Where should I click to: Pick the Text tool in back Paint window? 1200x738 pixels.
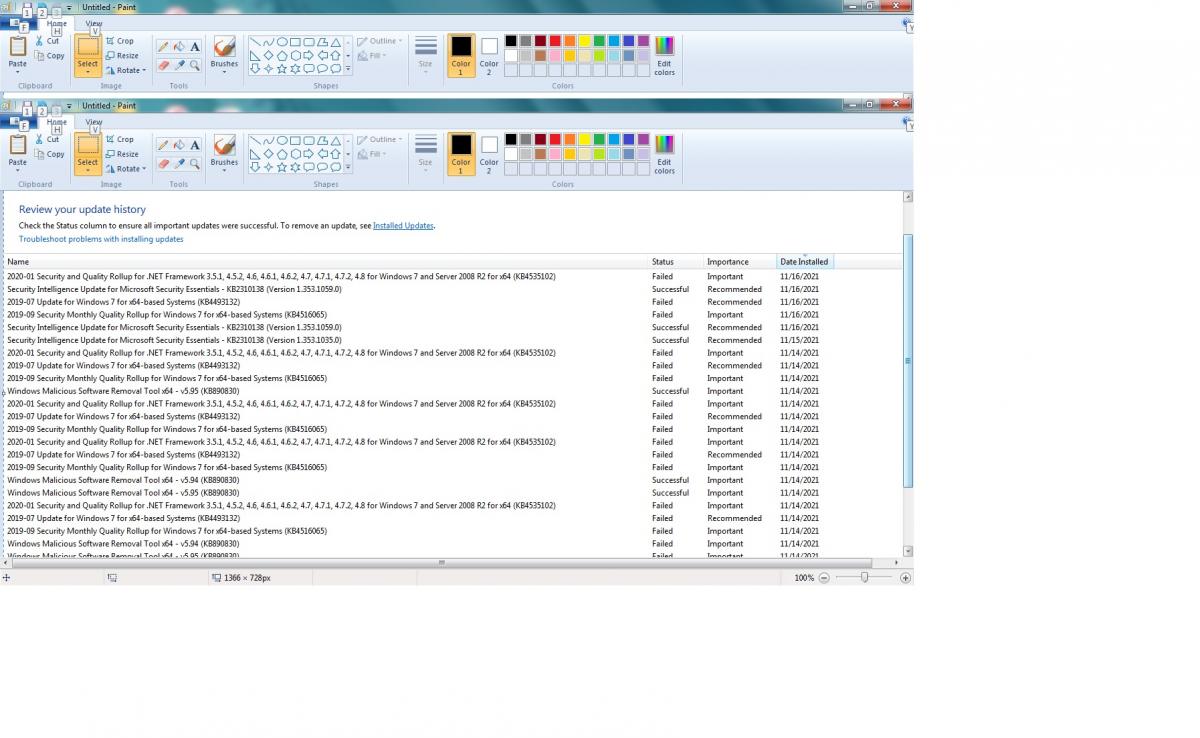point(195,46)
